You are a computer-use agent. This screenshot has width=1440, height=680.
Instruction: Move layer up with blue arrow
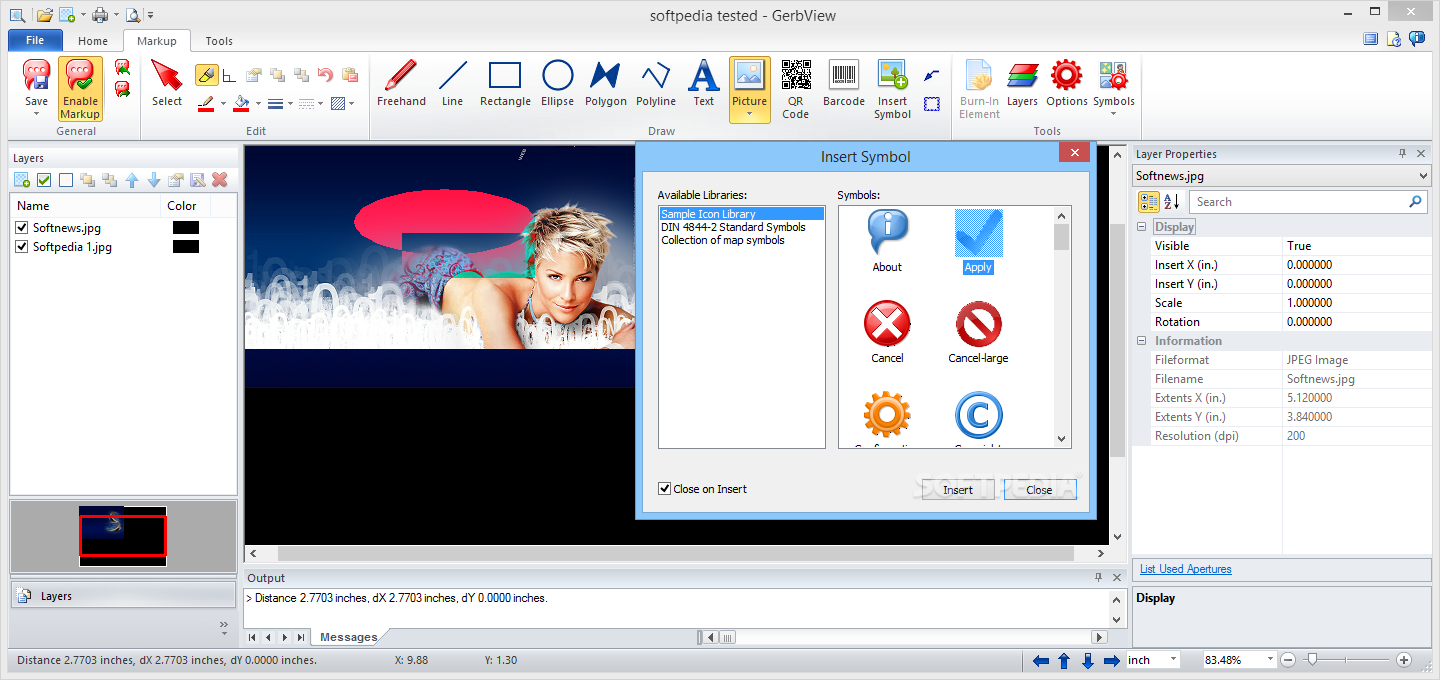[x=132, y=180]
